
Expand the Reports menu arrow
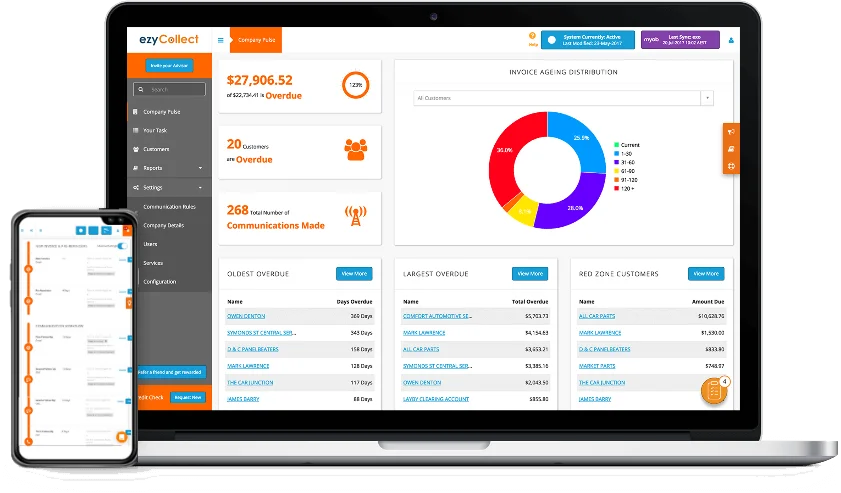[201, 168]
